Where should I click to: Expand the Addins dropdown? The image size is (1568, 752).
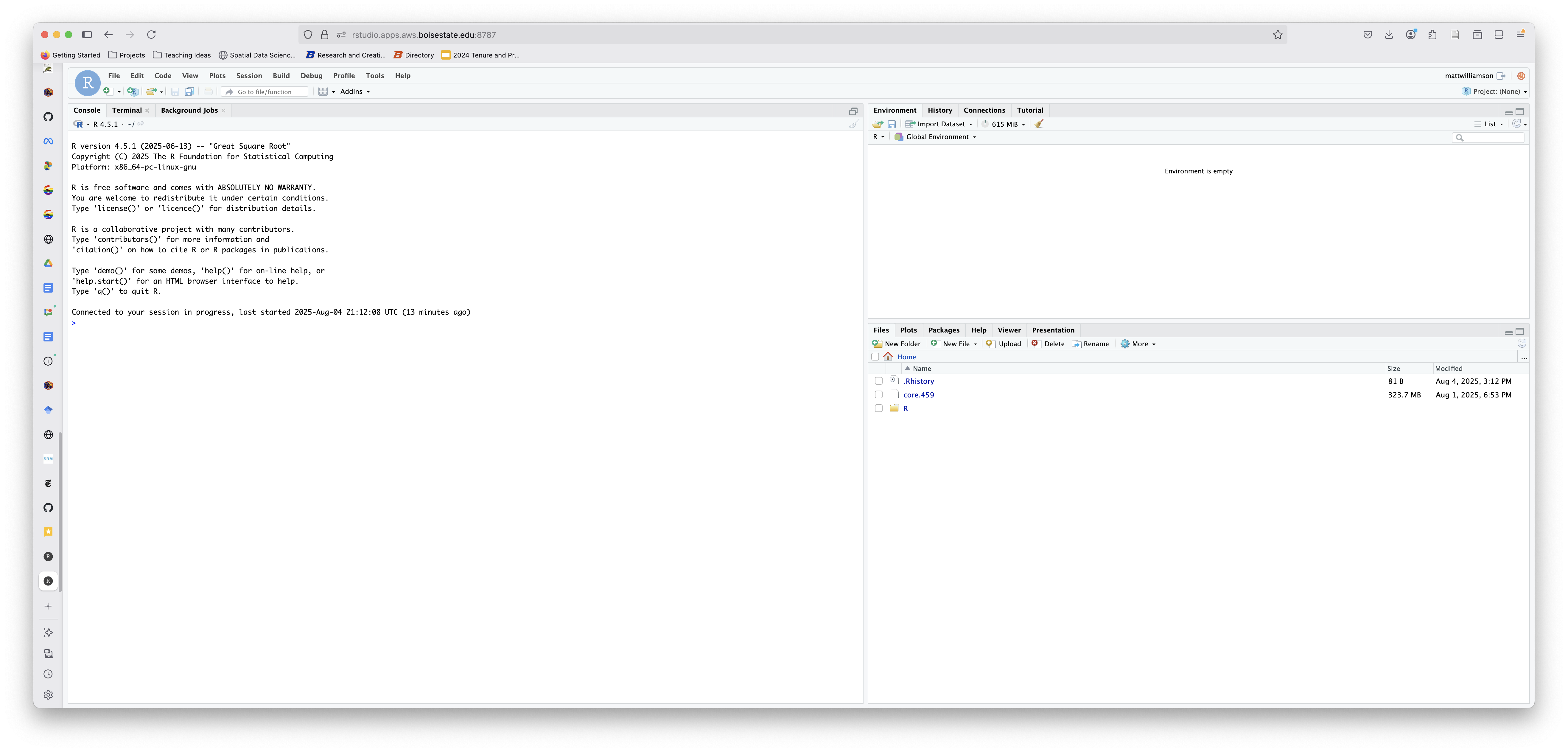(355, 91)
